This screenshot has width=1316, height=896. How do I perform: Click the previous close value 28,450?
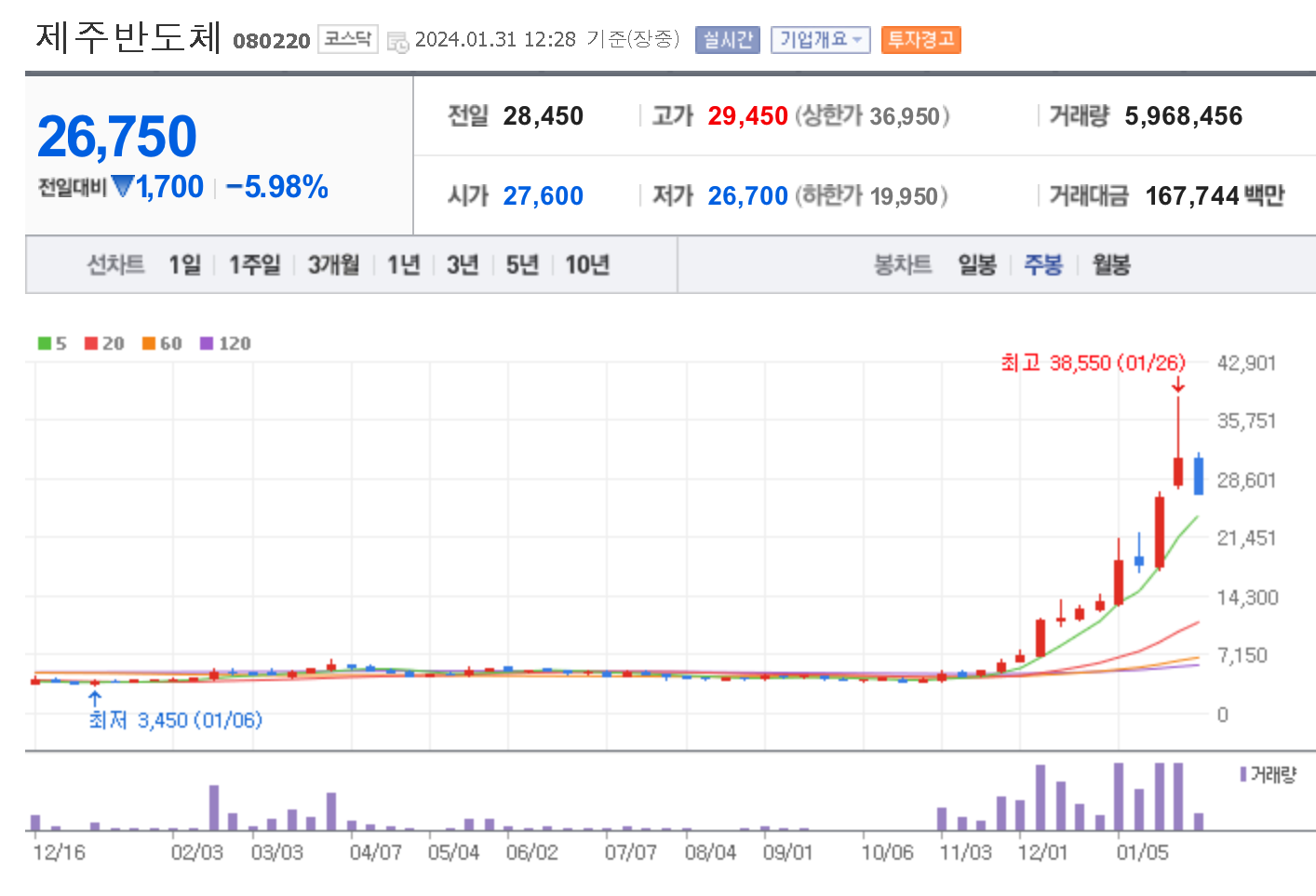coord(544,116)
